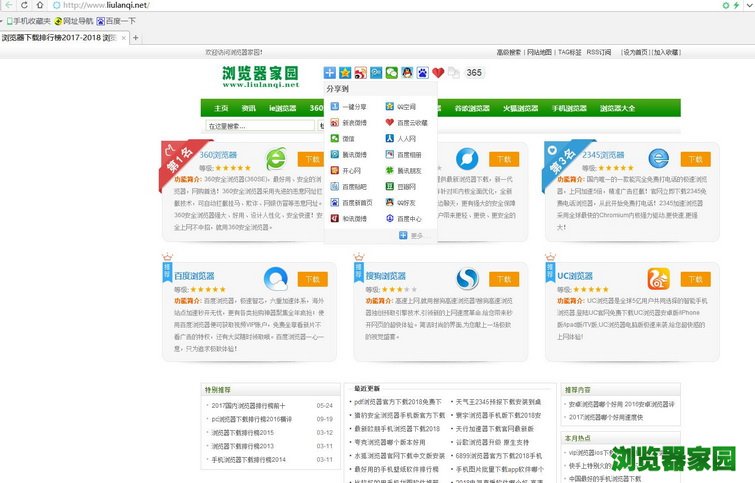Click the green WeChat icon in the share bar
The height and width of the screenshot is (483, 755).
[391, 73]
